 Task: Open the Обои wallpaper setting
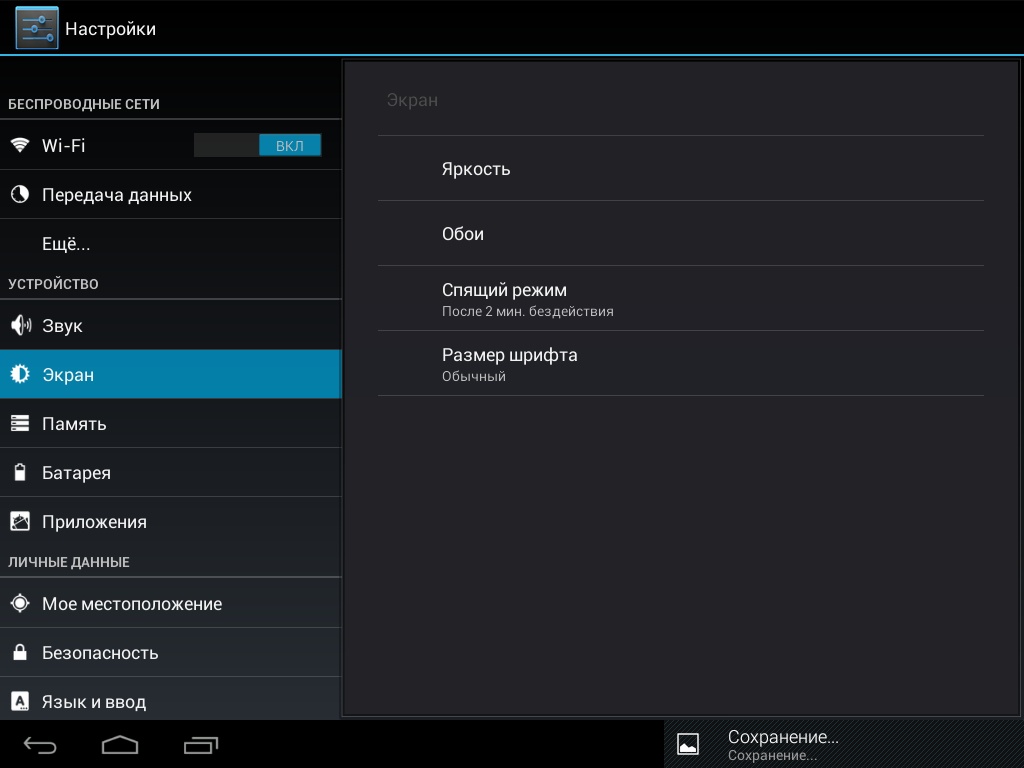pyautogui.click(x=680, y=233)
